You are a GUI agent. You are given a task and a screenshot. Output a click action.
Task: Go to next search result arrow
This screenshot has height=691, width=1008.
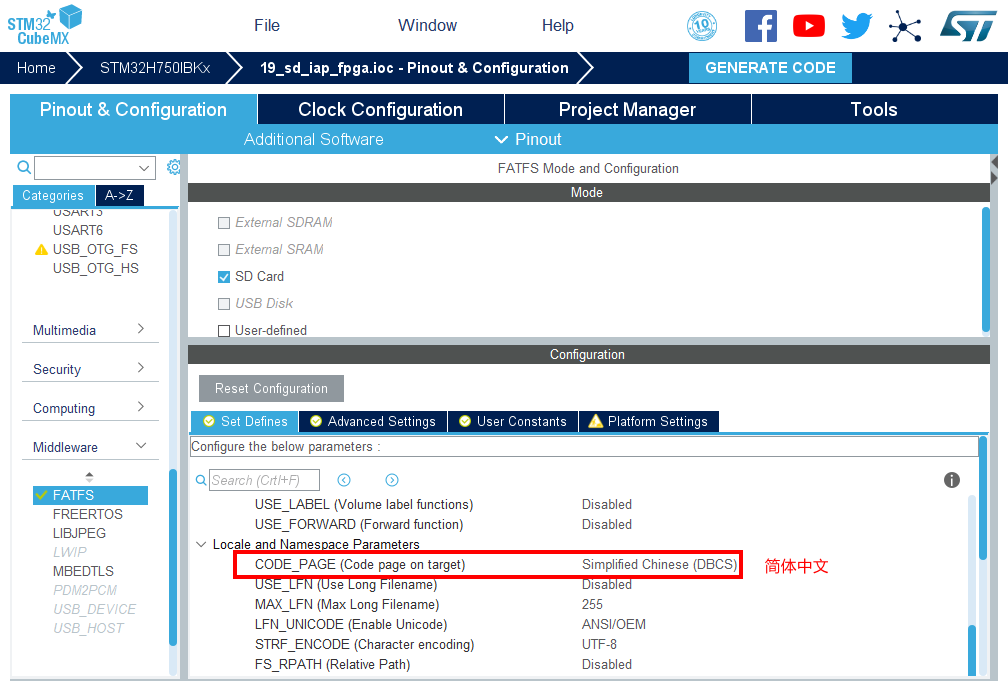(x=392, y=480)
